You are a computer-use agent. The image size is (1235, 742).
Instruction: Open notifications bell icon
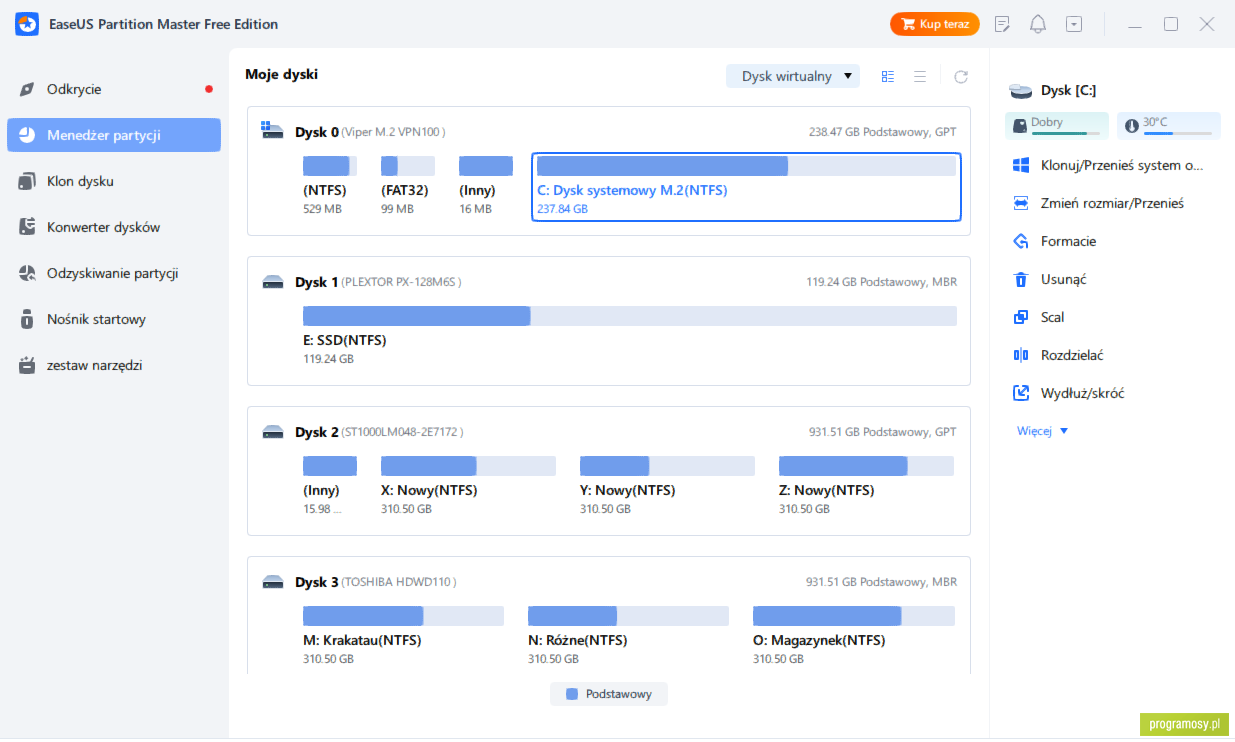1038,24
